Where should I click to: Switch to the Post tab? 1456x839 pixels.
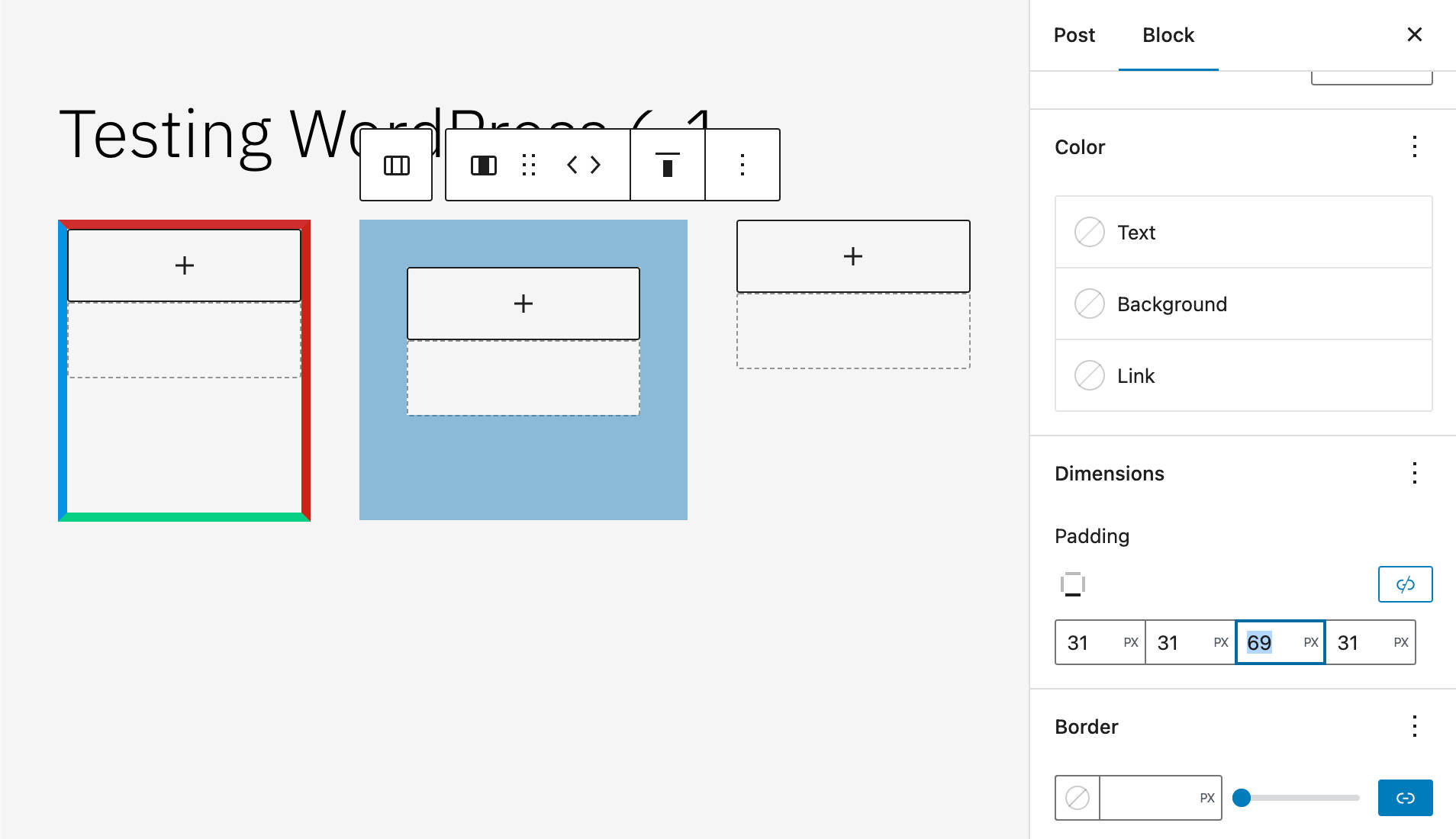tap(1074, 35)
